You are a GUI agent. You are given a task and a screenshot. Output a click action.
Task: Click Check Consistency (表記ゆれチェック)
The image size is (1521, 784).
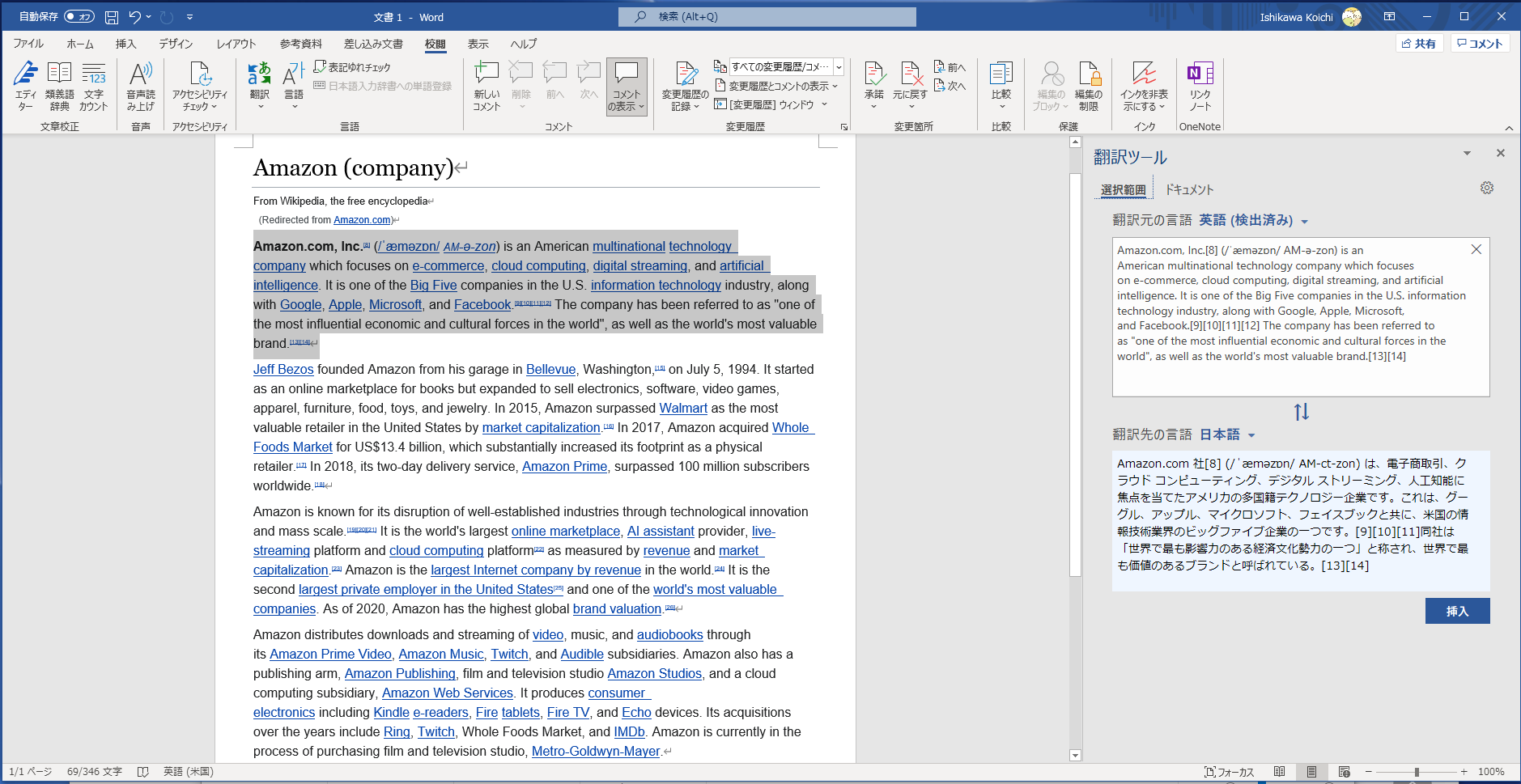[x=352, y=67]
